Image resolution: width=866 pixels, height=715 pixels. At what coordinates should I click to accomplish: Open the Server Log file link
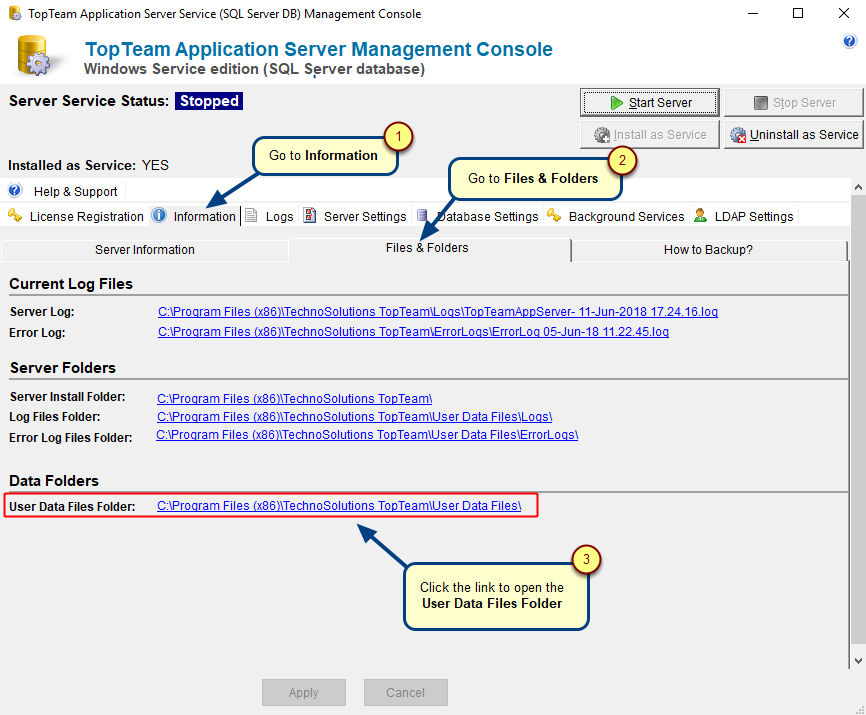click(x=438, y=312)
